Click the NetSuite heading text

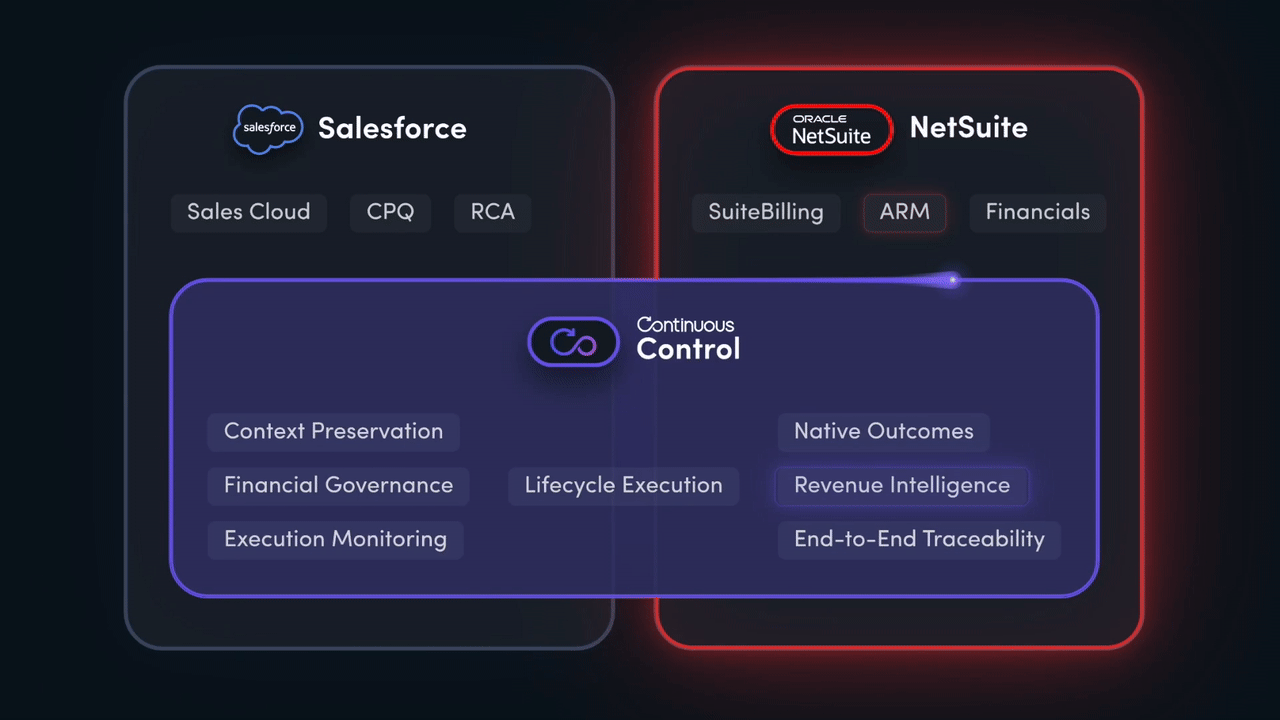(968, 128)
